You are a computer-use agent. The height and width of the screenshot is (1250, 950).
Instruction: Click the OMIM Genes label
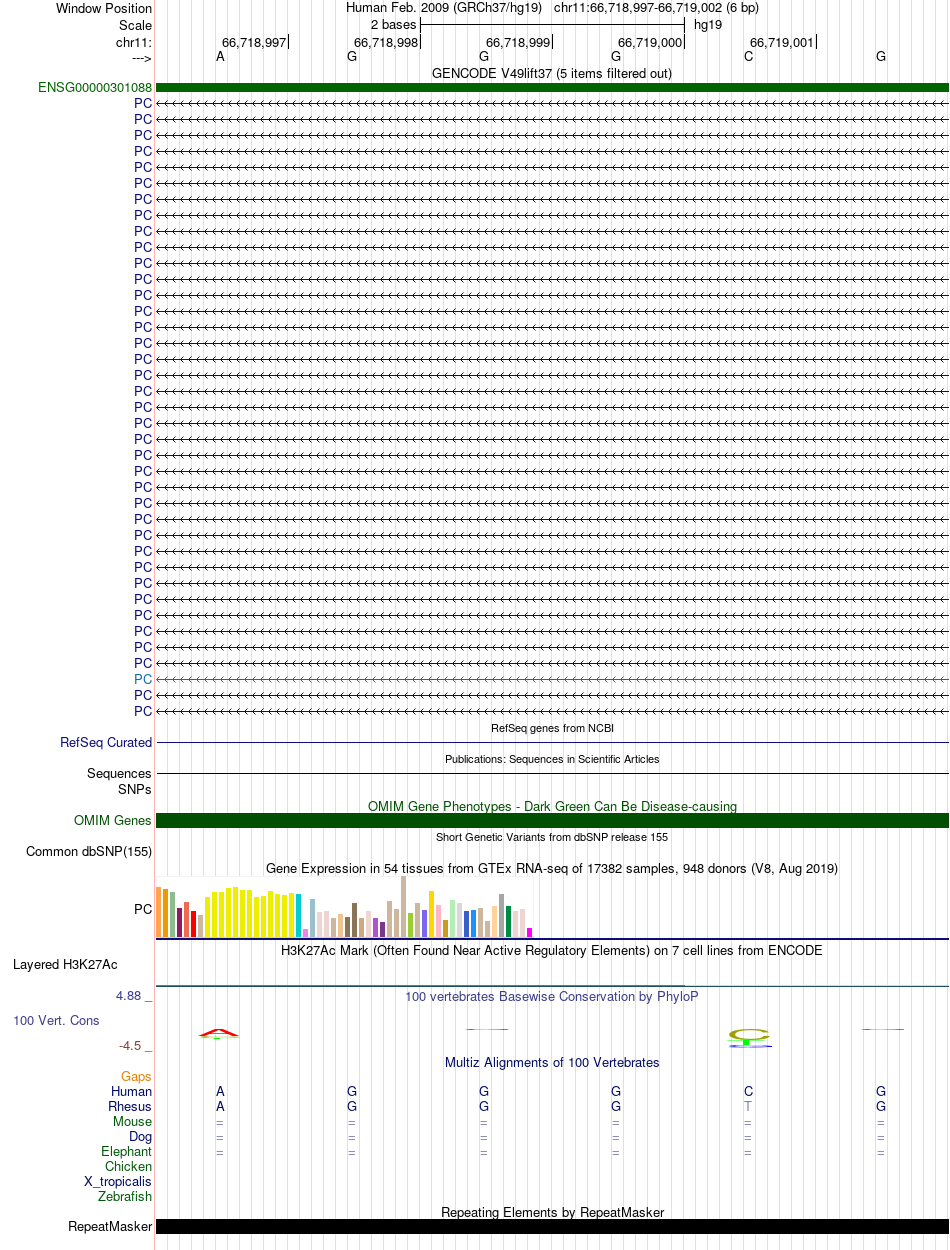(113, 820)
